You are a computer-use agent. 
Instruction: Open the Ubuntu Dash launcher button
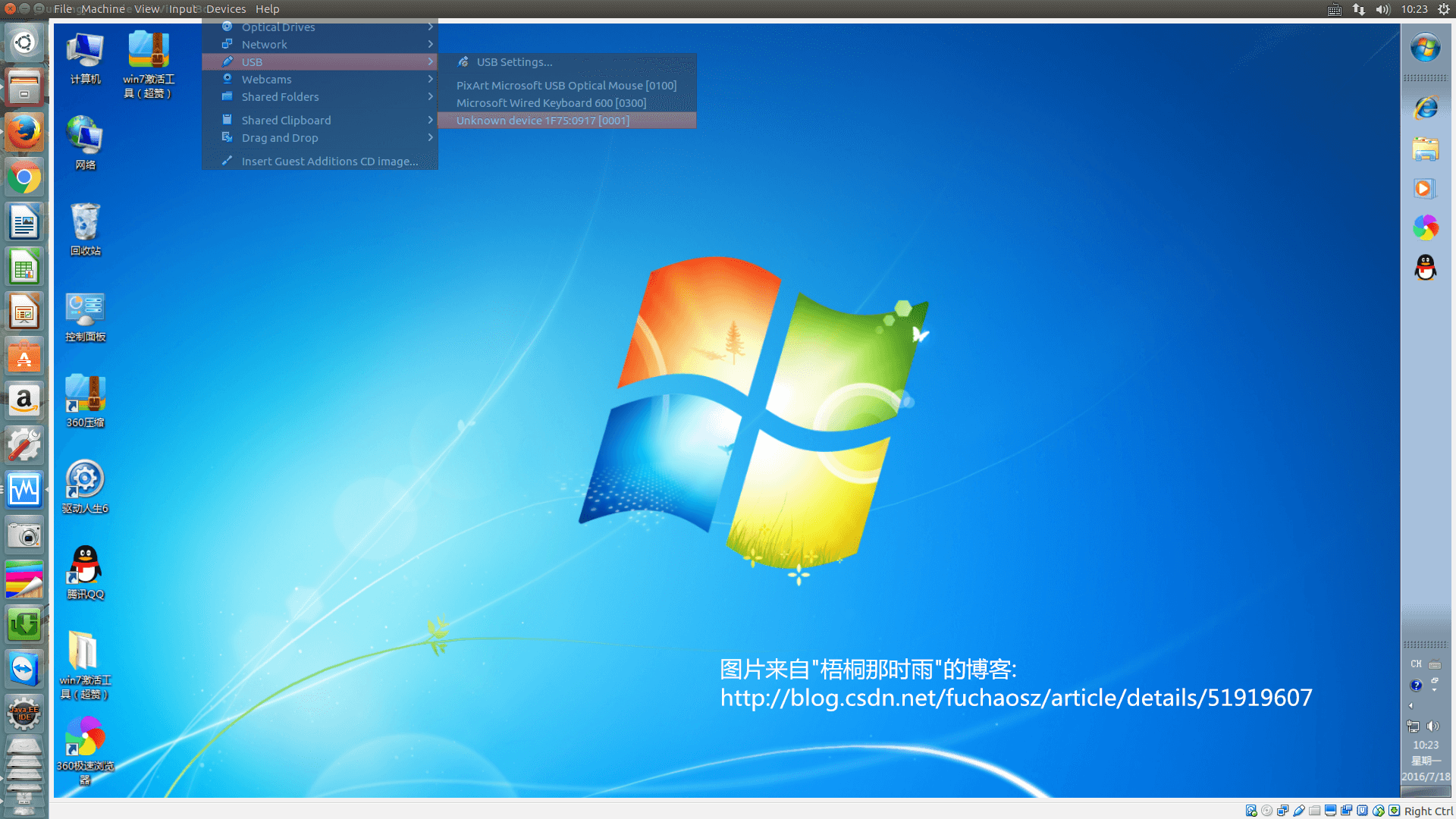[24, 42]
